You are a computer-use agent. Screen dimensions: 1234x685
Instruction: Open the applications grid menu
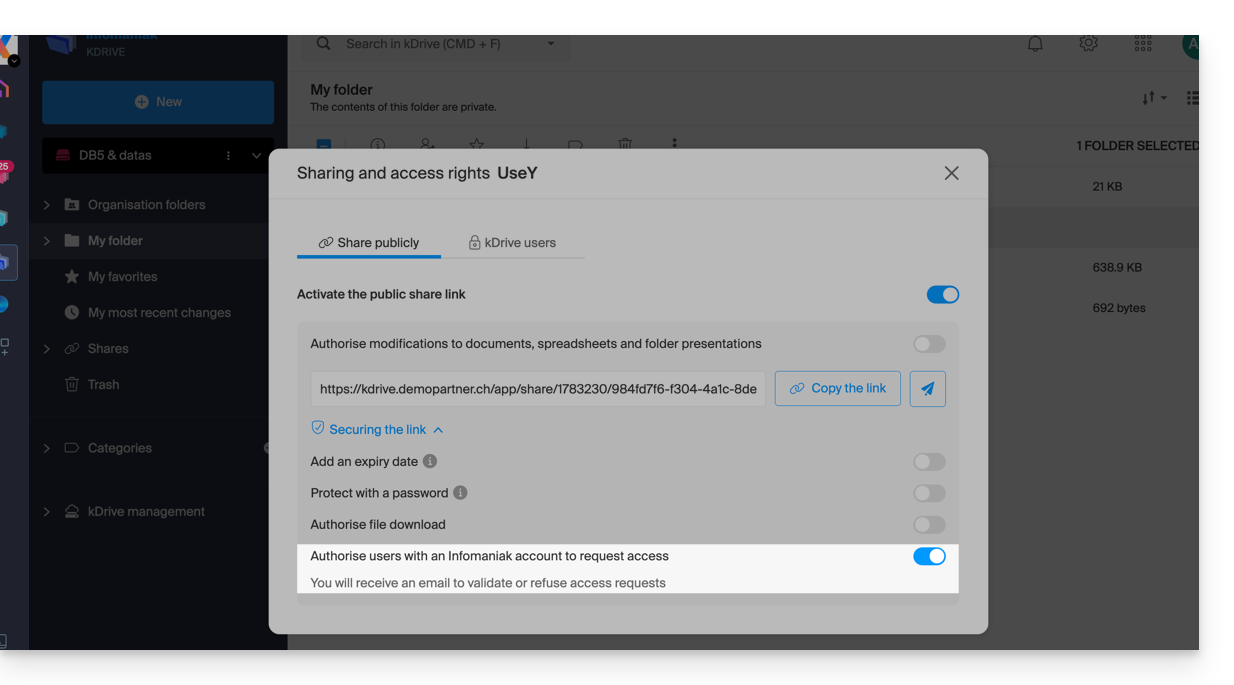pyautogui.click(x=1143, y=44)
